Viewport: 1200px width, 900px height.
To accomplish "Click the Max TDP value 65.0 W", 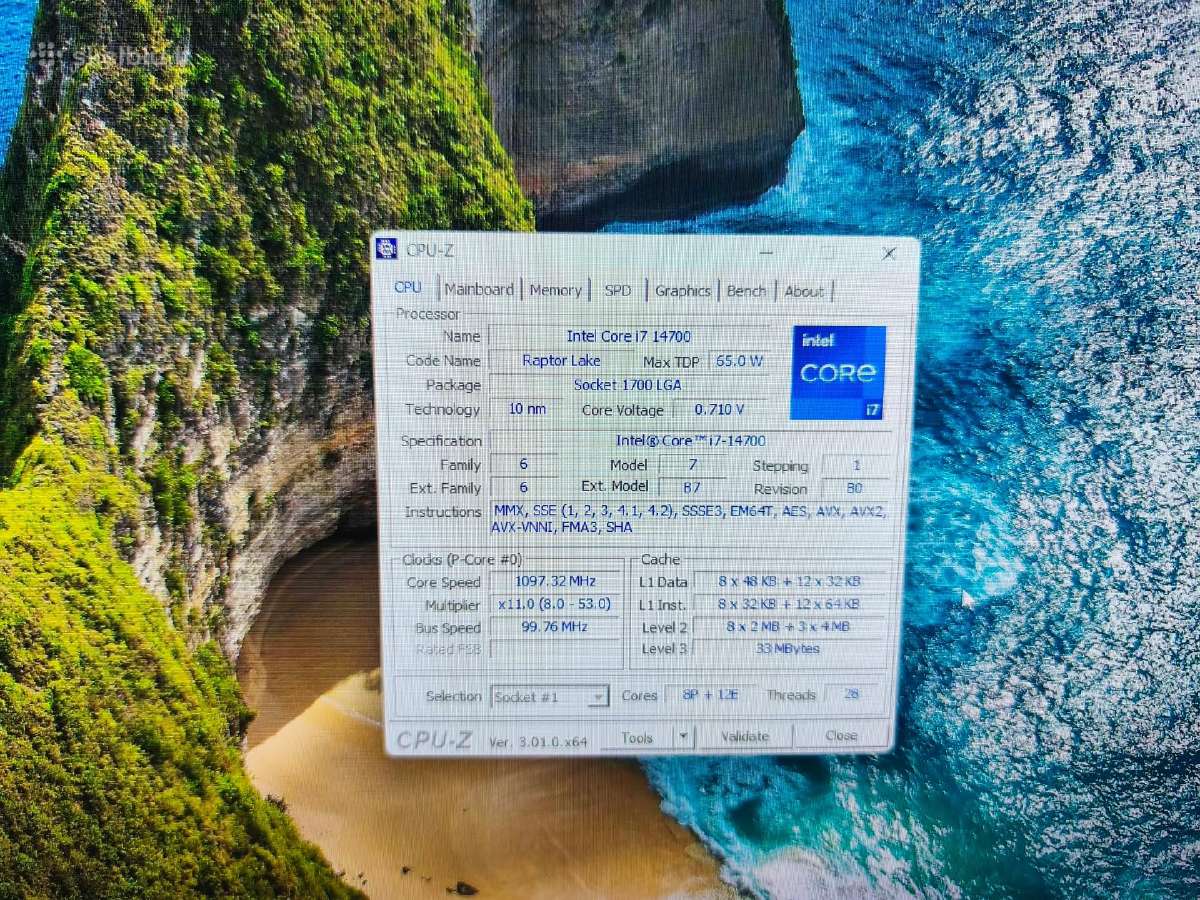I will (740, 361).
